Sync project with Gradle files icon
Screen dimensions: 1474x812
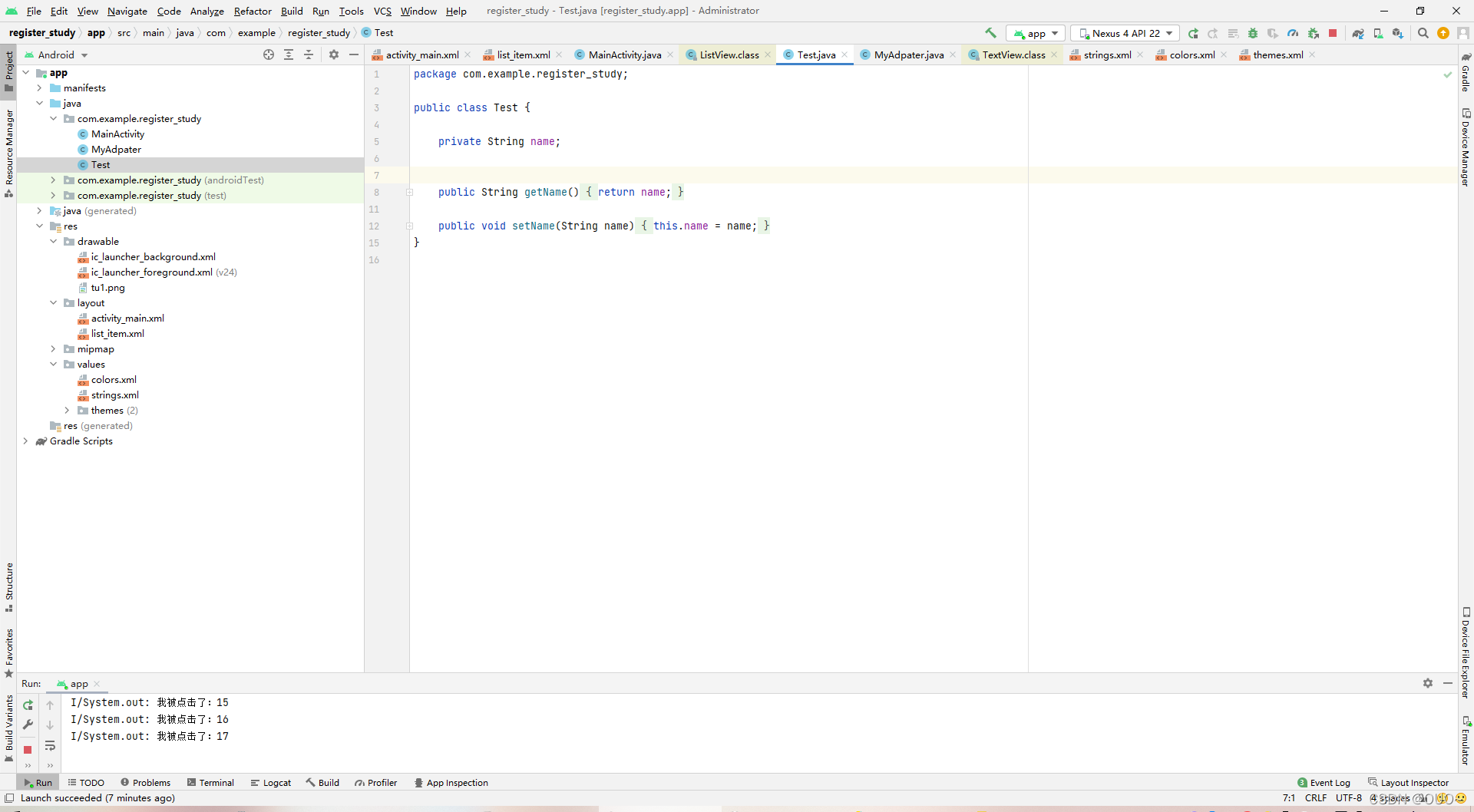pos(1358,33)
